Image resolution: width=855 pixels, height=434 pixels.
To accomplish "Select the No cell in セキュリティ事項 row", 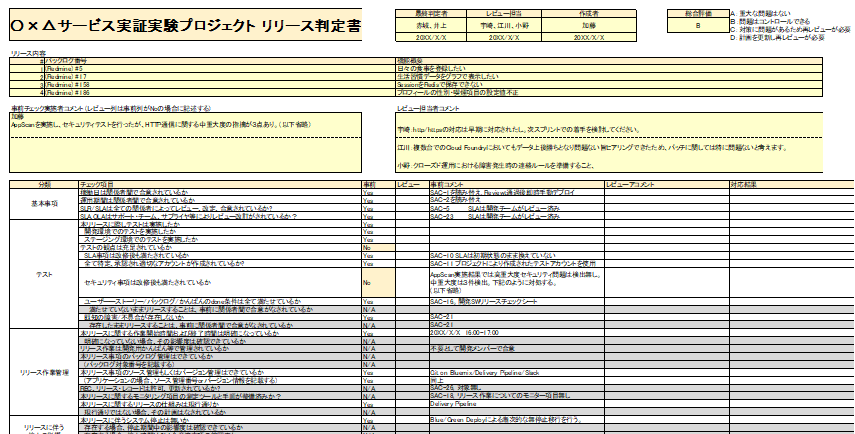I will tap(378, 283).
